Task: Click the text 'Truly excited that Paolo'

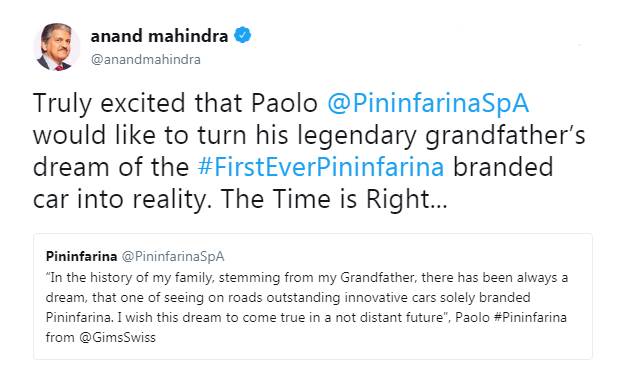Action: [175, 103]
